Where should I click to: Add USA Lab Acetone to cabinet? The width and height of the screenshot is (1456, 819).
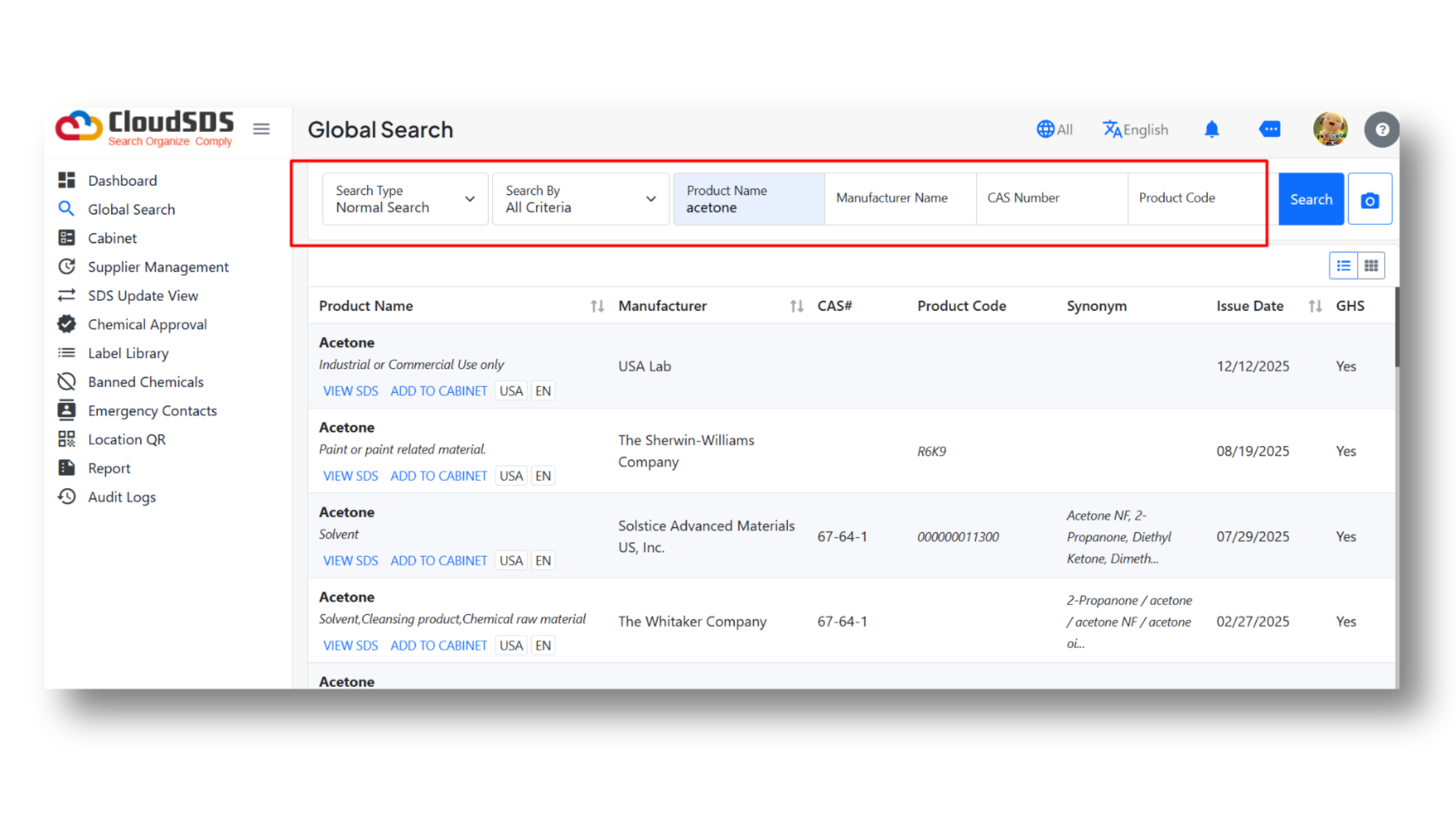point(438,391)
